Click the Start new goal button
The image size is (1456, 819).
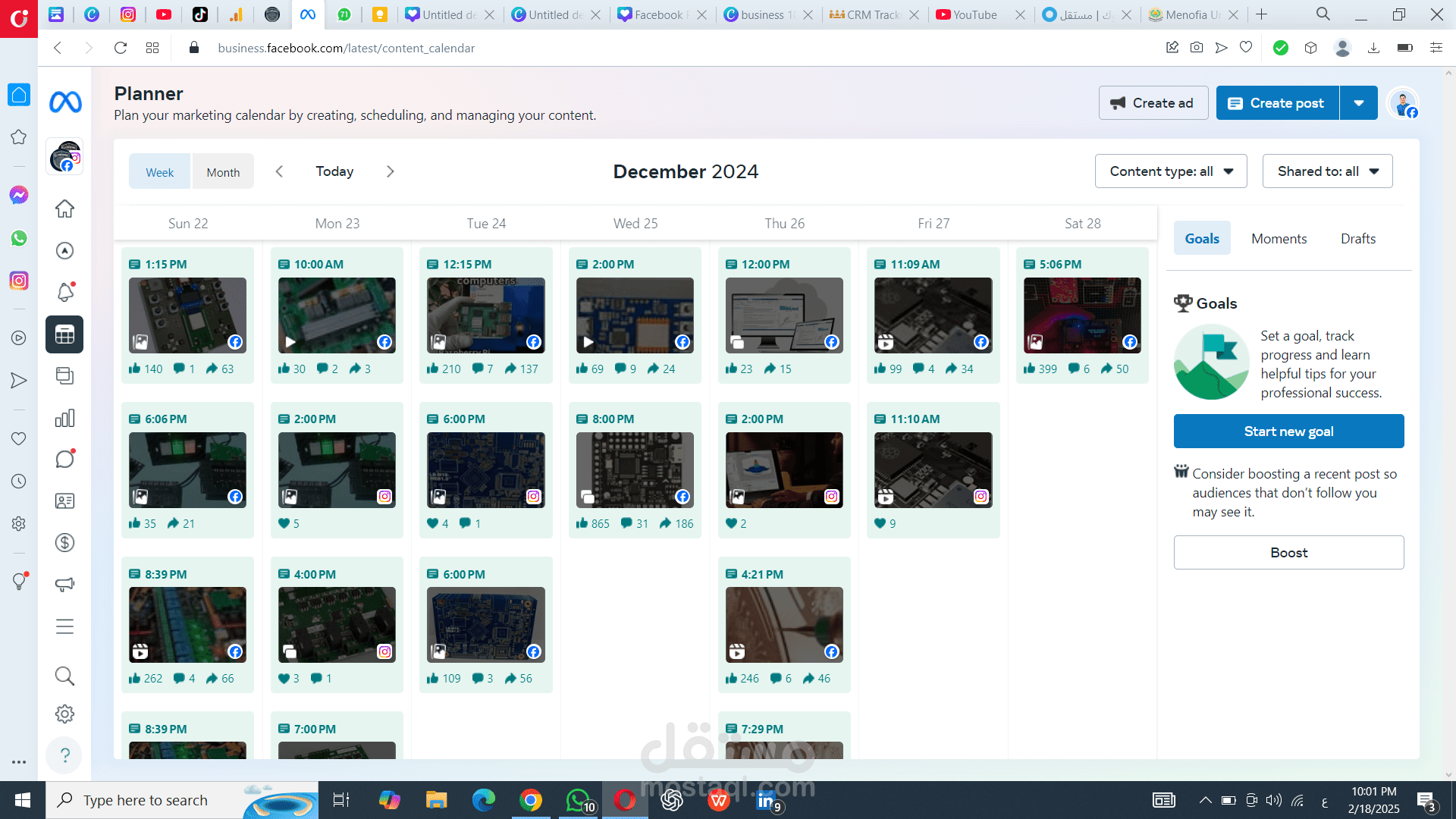tap(1288, 431)
